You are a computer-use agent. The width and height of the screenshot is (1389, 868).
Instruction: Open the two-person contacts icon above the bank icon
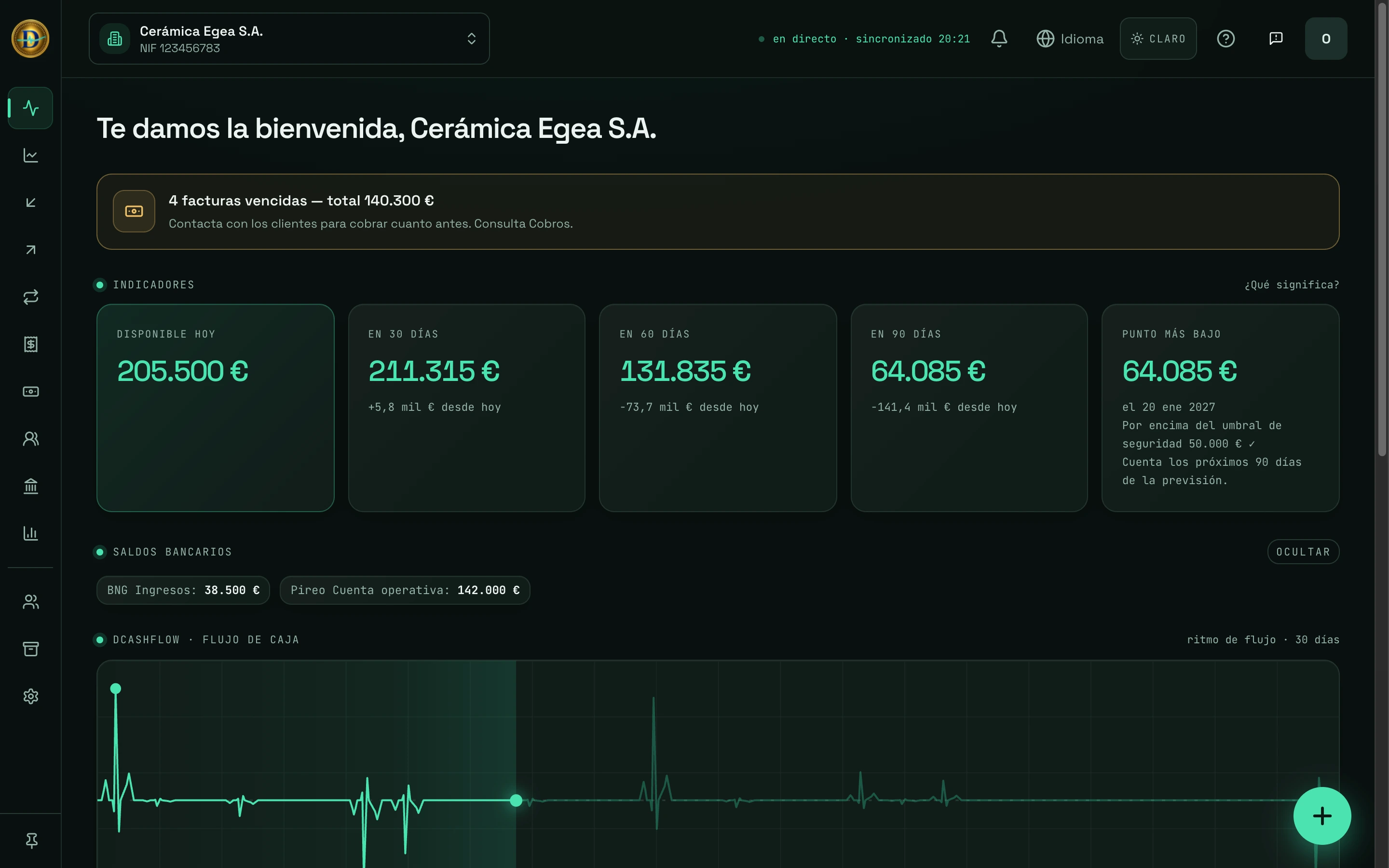pos(30,439)
